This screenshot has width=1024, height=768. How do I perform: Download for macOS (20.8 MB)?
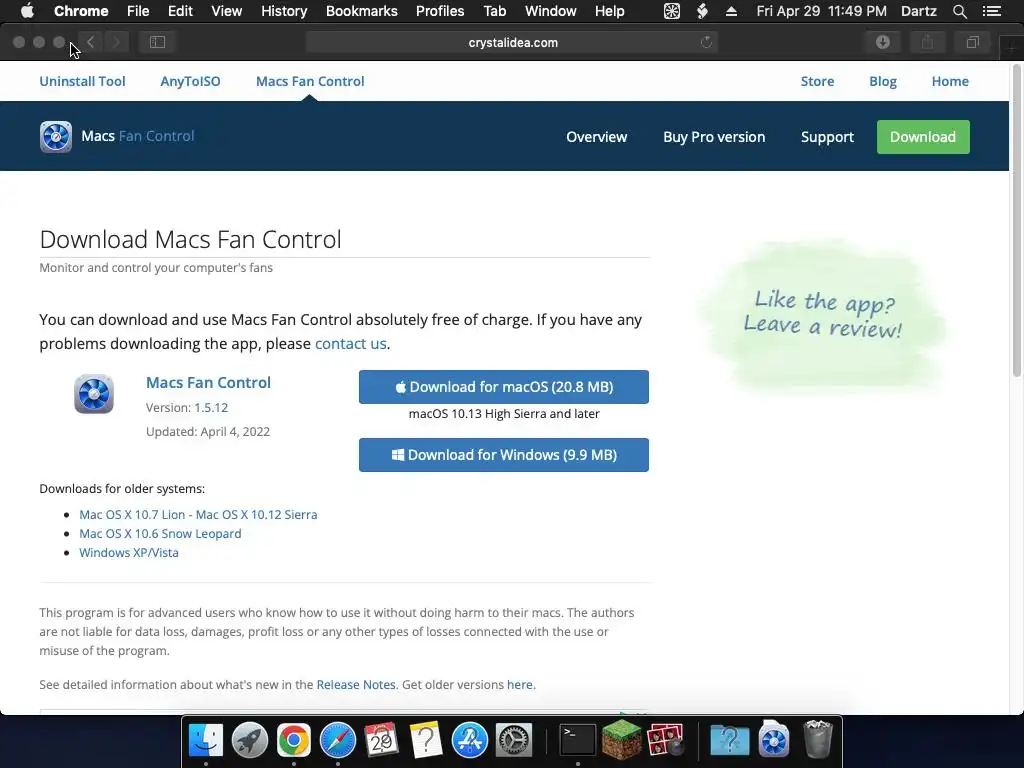pos(504,387)
